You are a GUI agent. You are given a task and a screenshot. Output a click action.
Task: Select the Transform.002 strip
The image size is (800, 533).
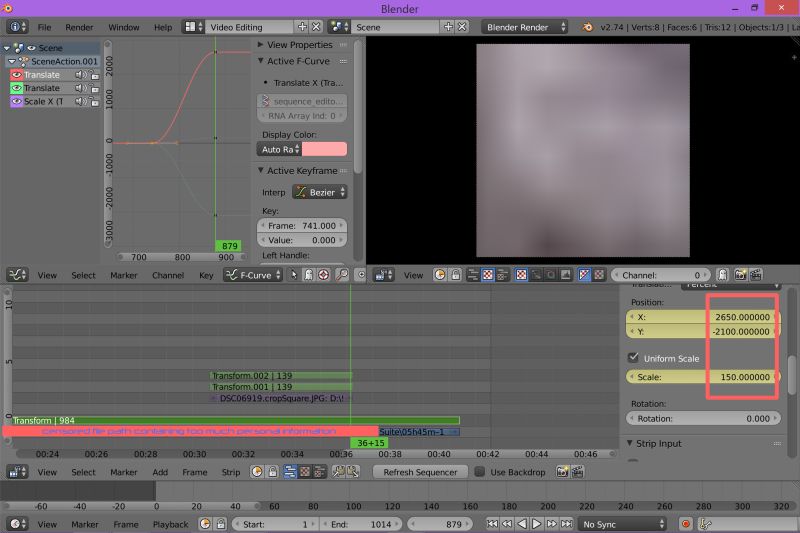click(x=281, y=376)
